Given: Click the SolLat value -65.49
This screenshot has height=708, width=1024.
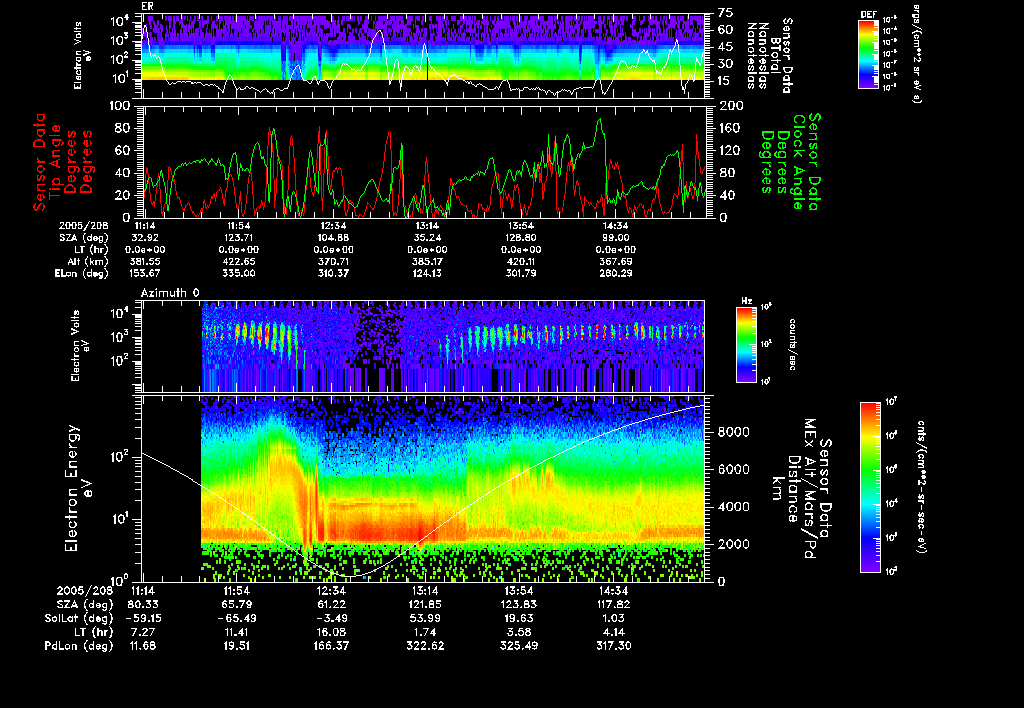Looking at the screenshot, I should click(237, 619).
